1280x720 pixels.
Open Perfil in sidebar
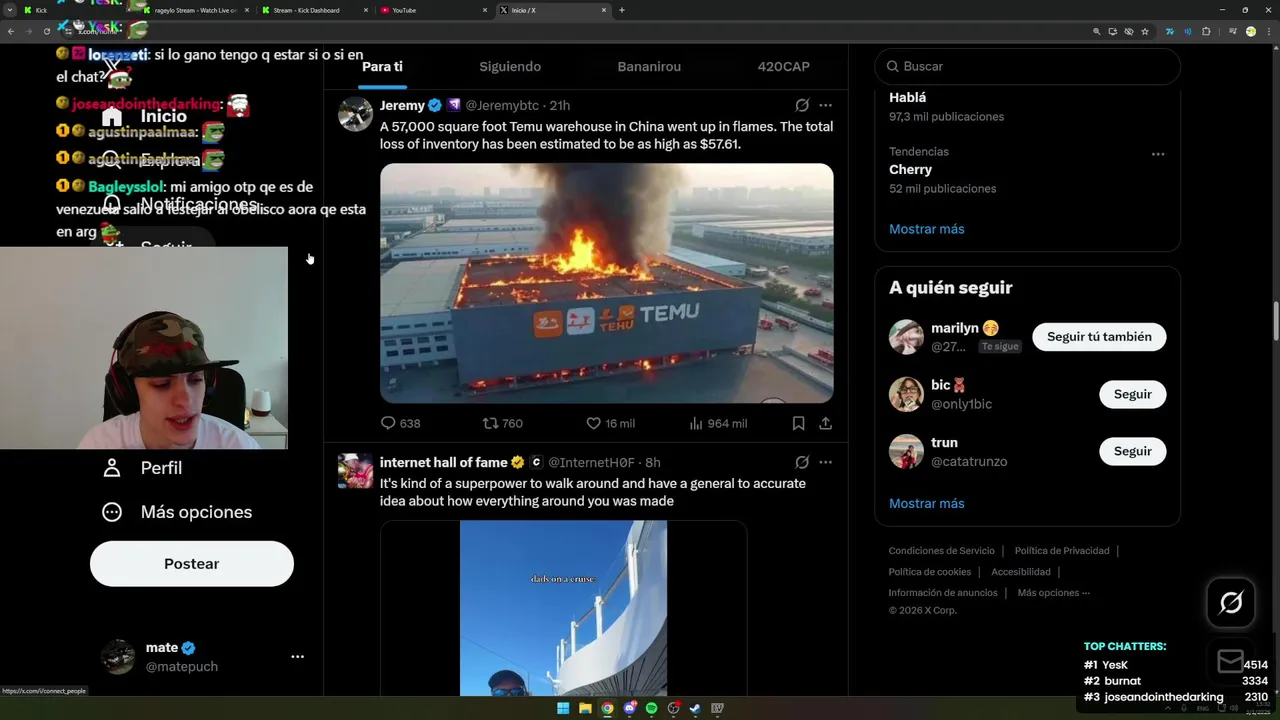point(142,468)
